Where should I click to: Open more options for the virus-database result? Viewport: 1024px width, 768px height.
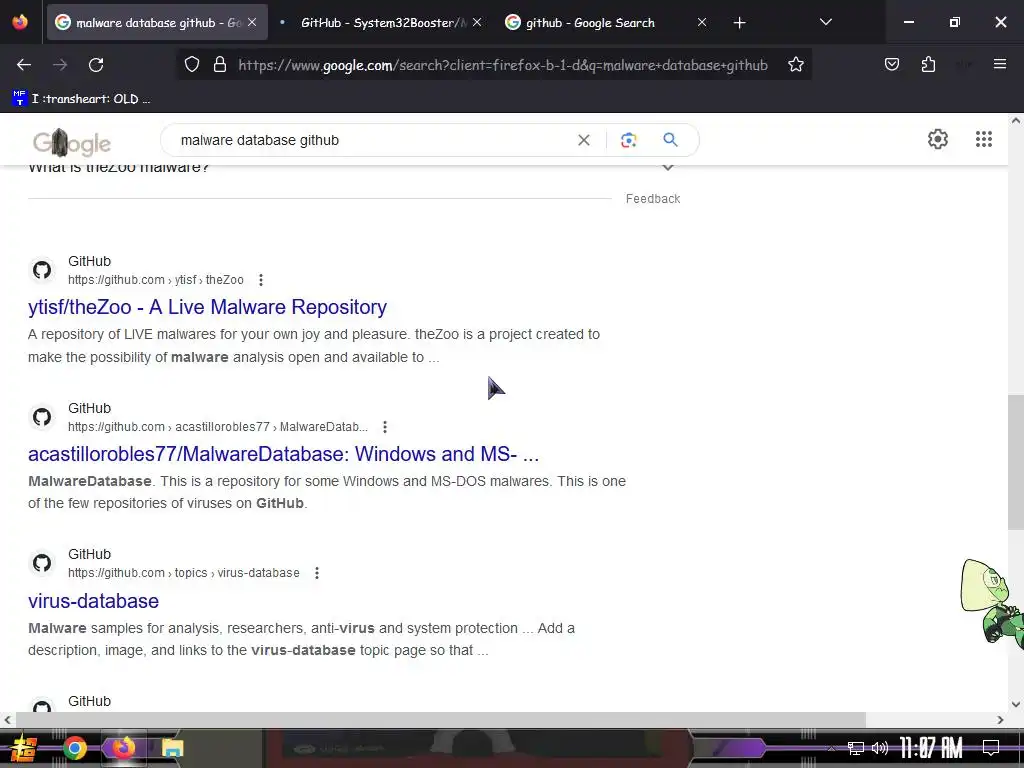coord(317,573)
